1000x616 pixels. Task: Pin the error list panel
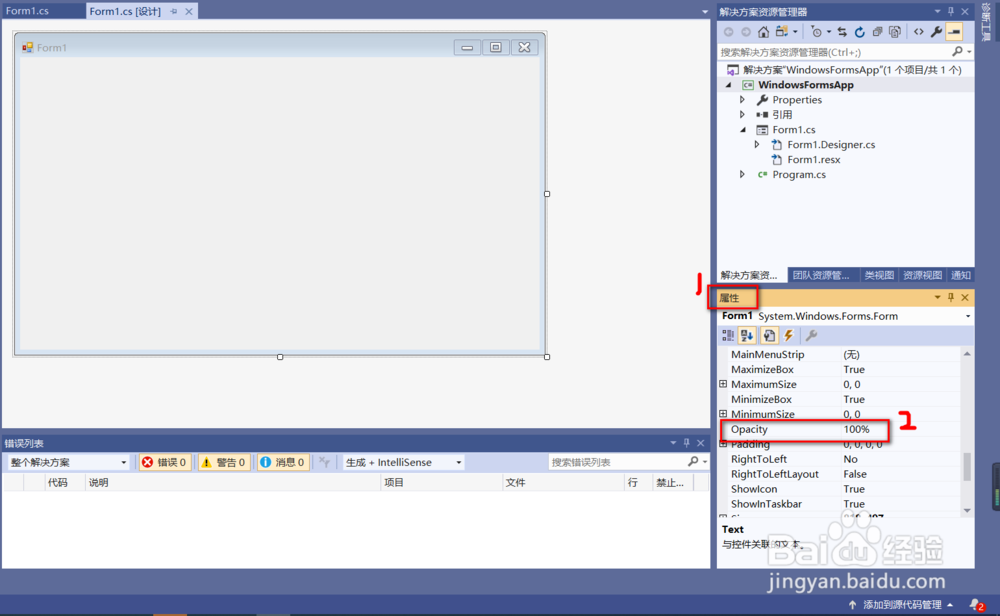687,443
